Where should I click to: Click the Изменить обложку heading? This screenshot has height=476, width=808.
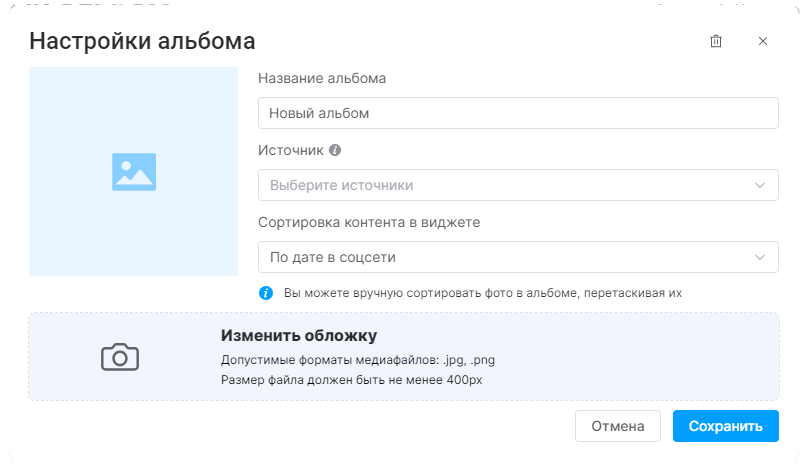coord(299,335)
